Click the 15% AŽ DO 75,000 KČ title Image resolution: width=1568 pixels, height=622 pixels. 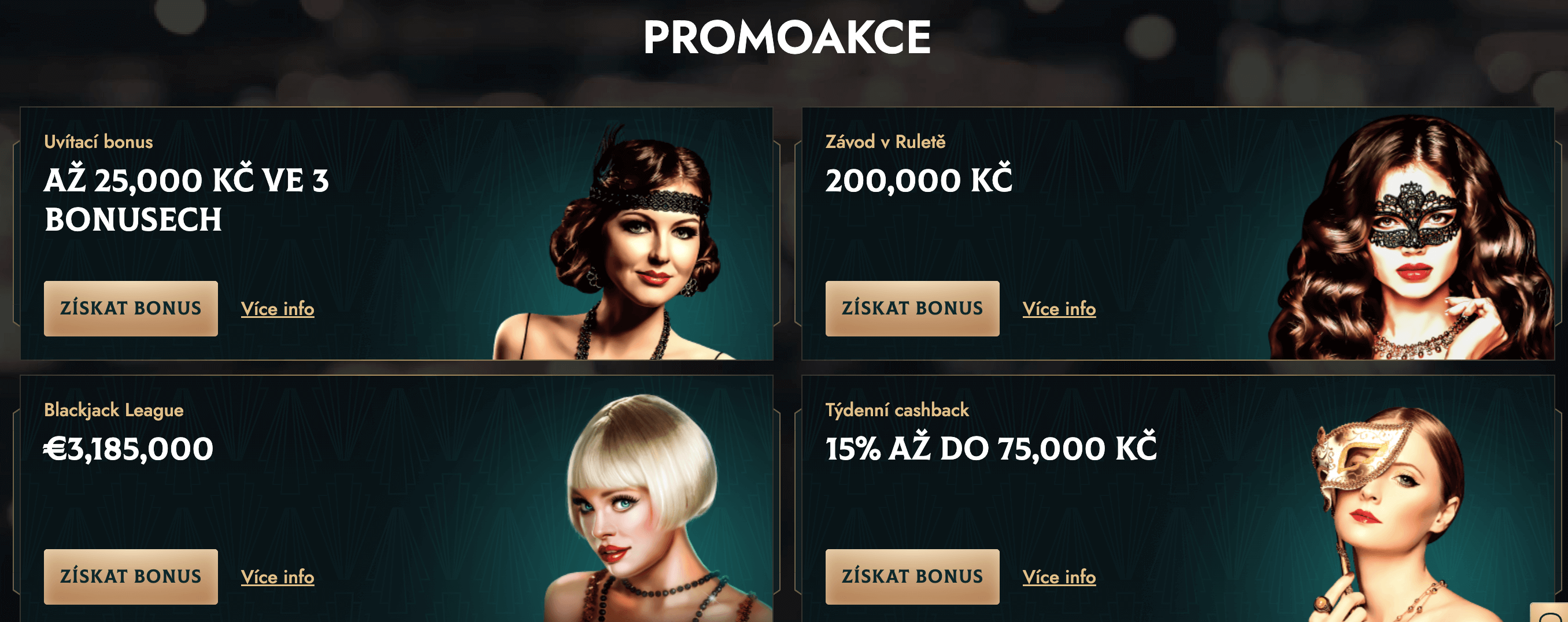click(990, 447)
